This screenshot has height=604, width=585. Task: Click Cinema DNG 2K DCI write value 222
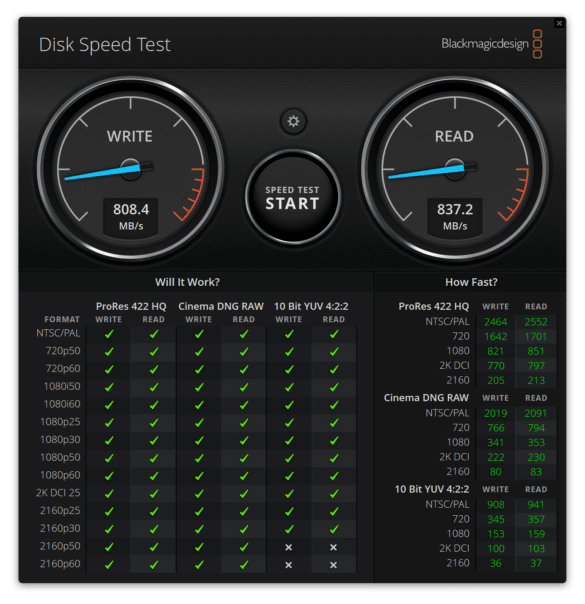[496, 457]
